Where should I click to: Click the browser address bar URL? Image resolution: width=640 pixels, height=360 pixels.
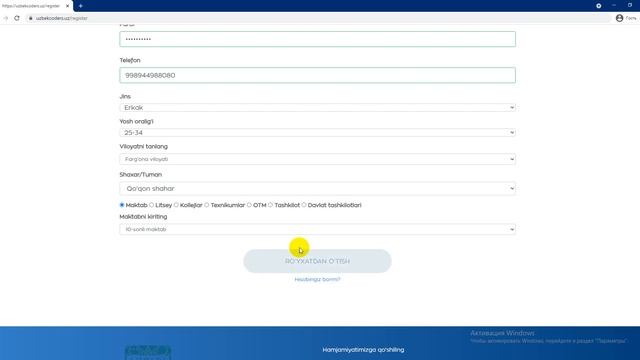click(62, 18)
